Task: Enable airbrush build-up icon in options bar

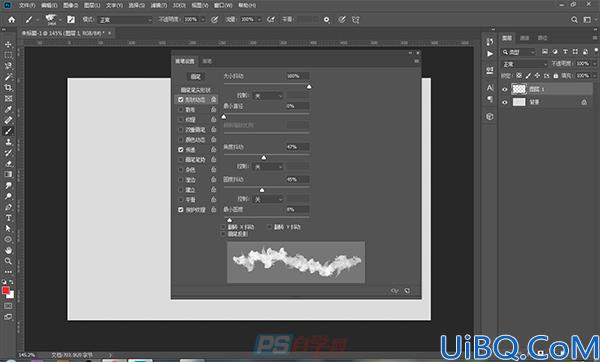Action: click(271, 20)
